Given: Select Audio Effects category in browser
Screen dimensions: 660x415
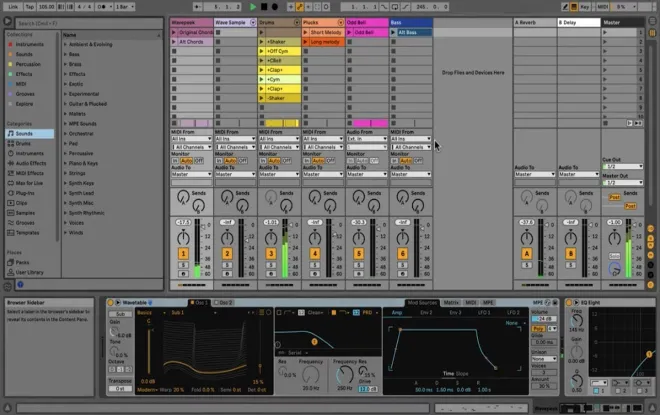Looking at the screenshot, I should coord(30,163).
